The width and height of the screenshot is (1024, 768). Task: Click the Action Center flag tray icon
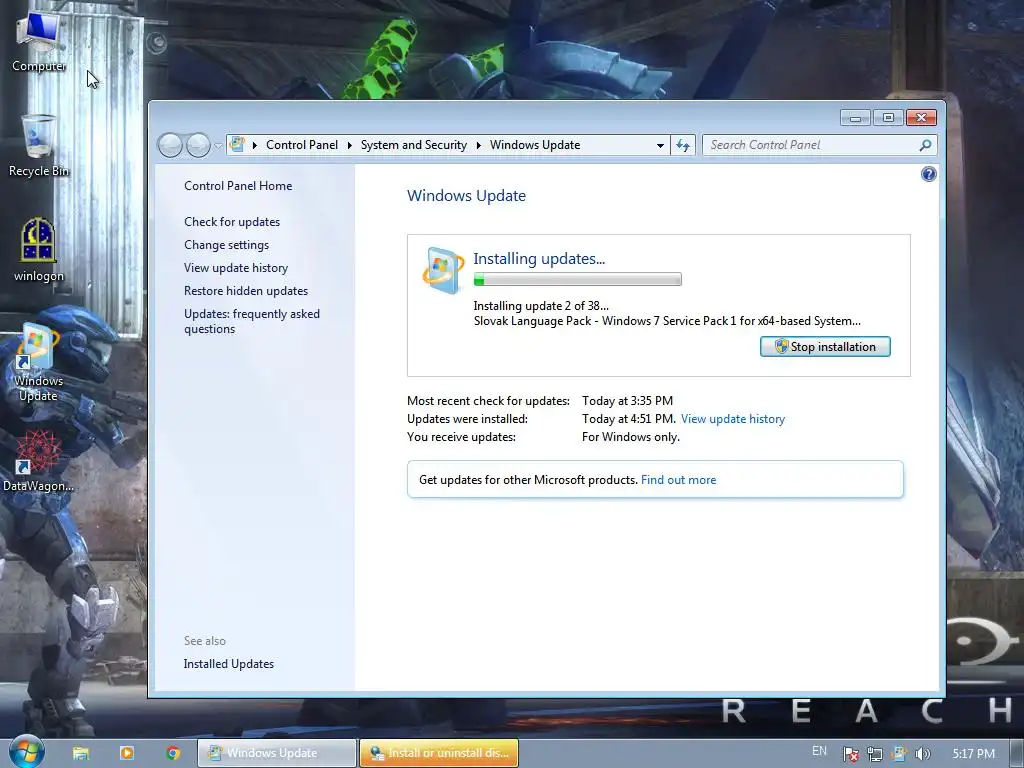850,754
